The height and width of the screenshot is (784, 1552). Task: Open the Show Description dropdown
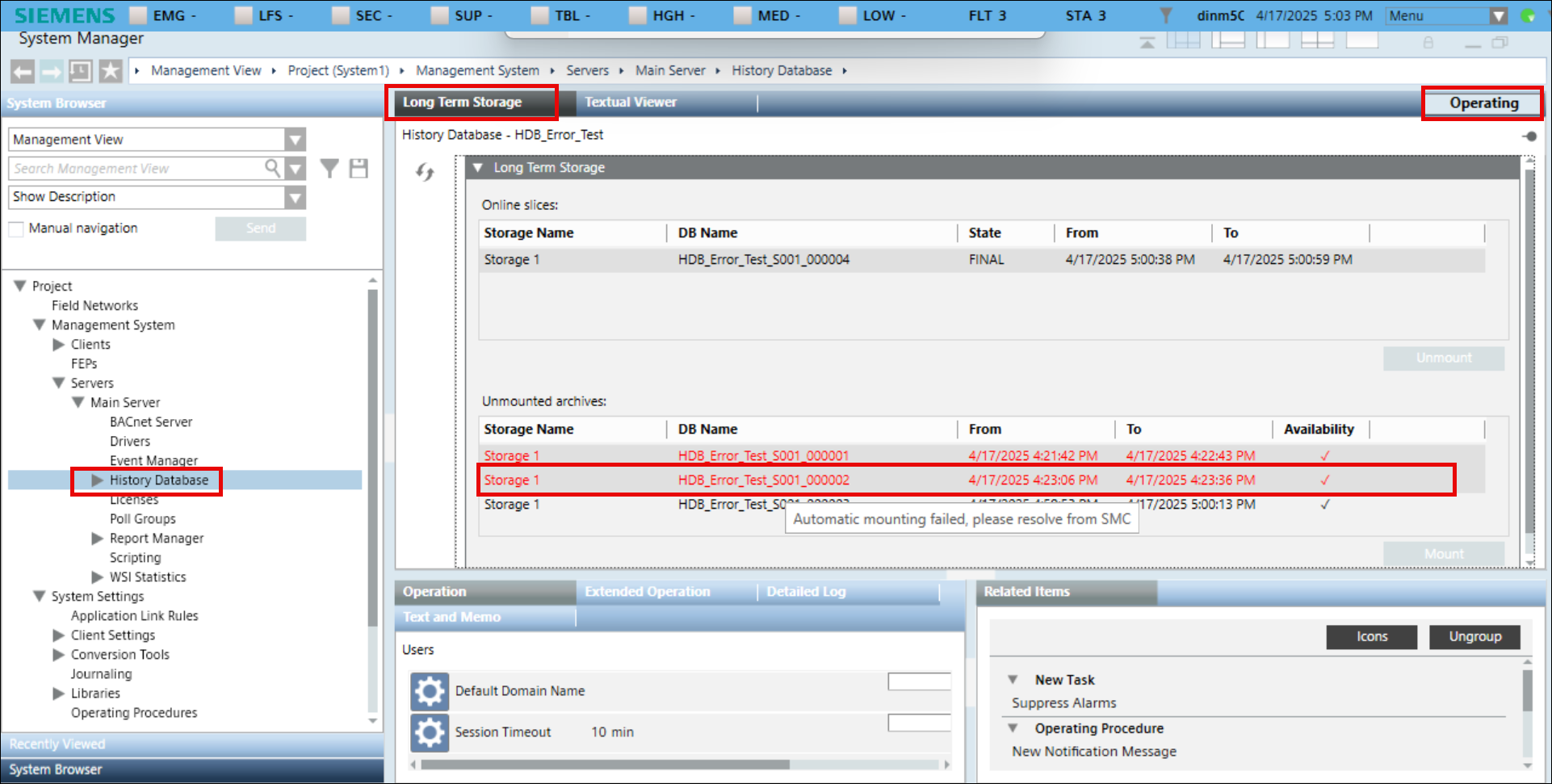[296, 197]
